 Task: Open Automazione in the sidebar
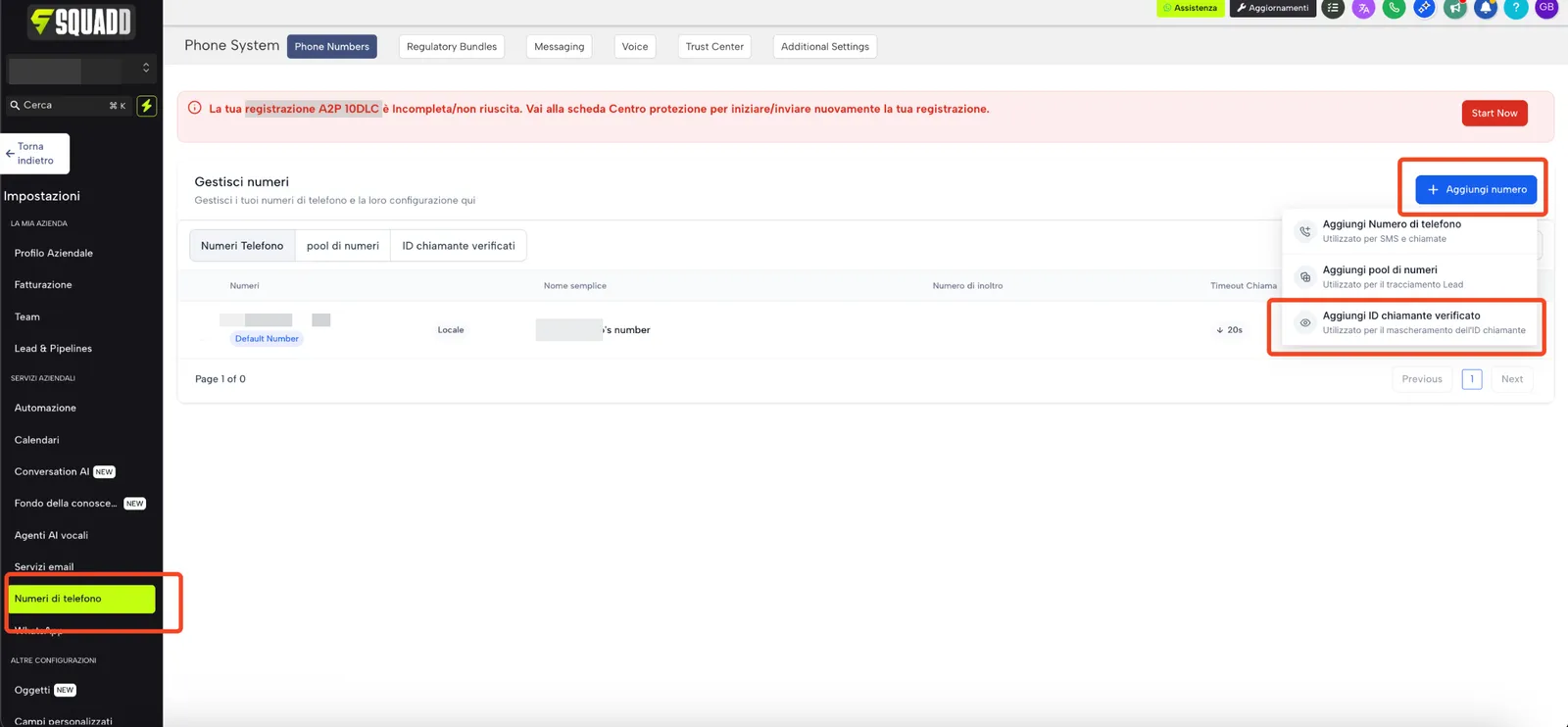pyautogui.click(x=45, y=408)
